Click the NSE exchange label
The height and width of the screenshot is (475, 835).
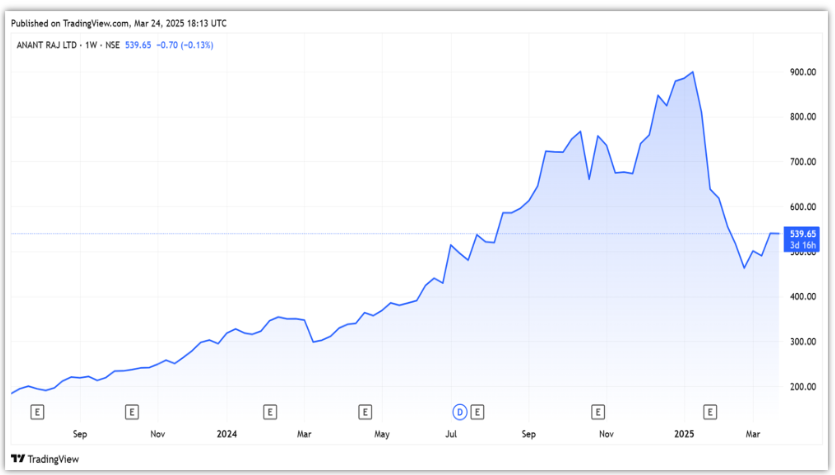click(x=111, y=45)
